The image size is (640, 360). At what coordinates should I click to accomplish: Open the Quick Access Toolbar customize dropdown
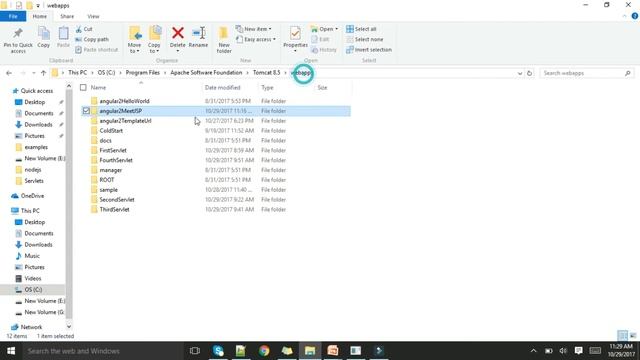(x=38, y=6)
